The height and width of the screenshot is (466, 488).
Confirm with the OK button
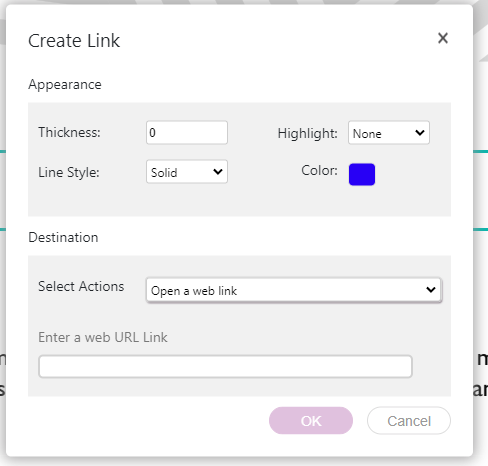311,421
